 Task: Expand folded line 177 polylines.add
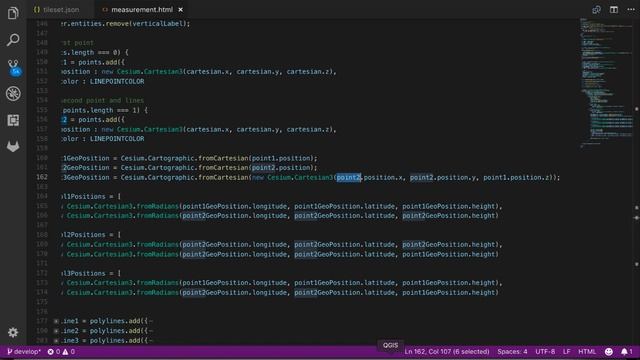56,321
